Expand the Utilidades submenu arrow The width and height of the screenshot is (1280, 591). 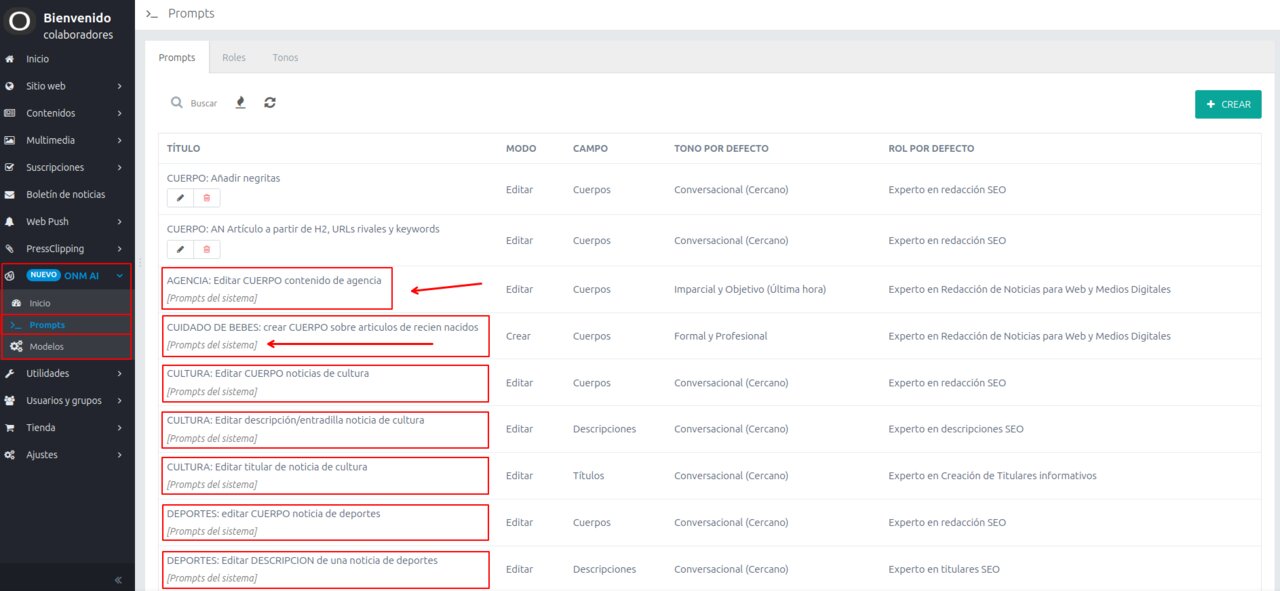(119, 373)
